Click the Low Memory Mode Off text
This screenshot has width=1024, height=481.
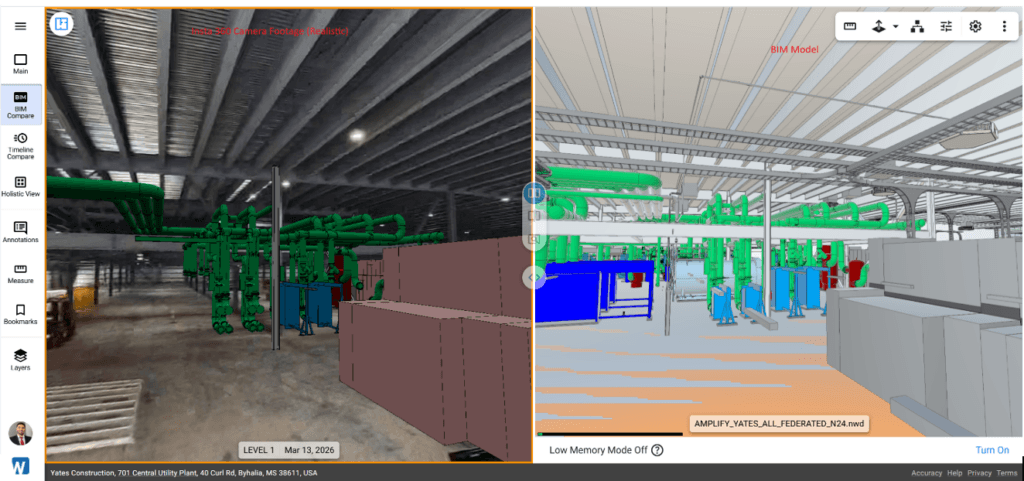pos(598,450)
